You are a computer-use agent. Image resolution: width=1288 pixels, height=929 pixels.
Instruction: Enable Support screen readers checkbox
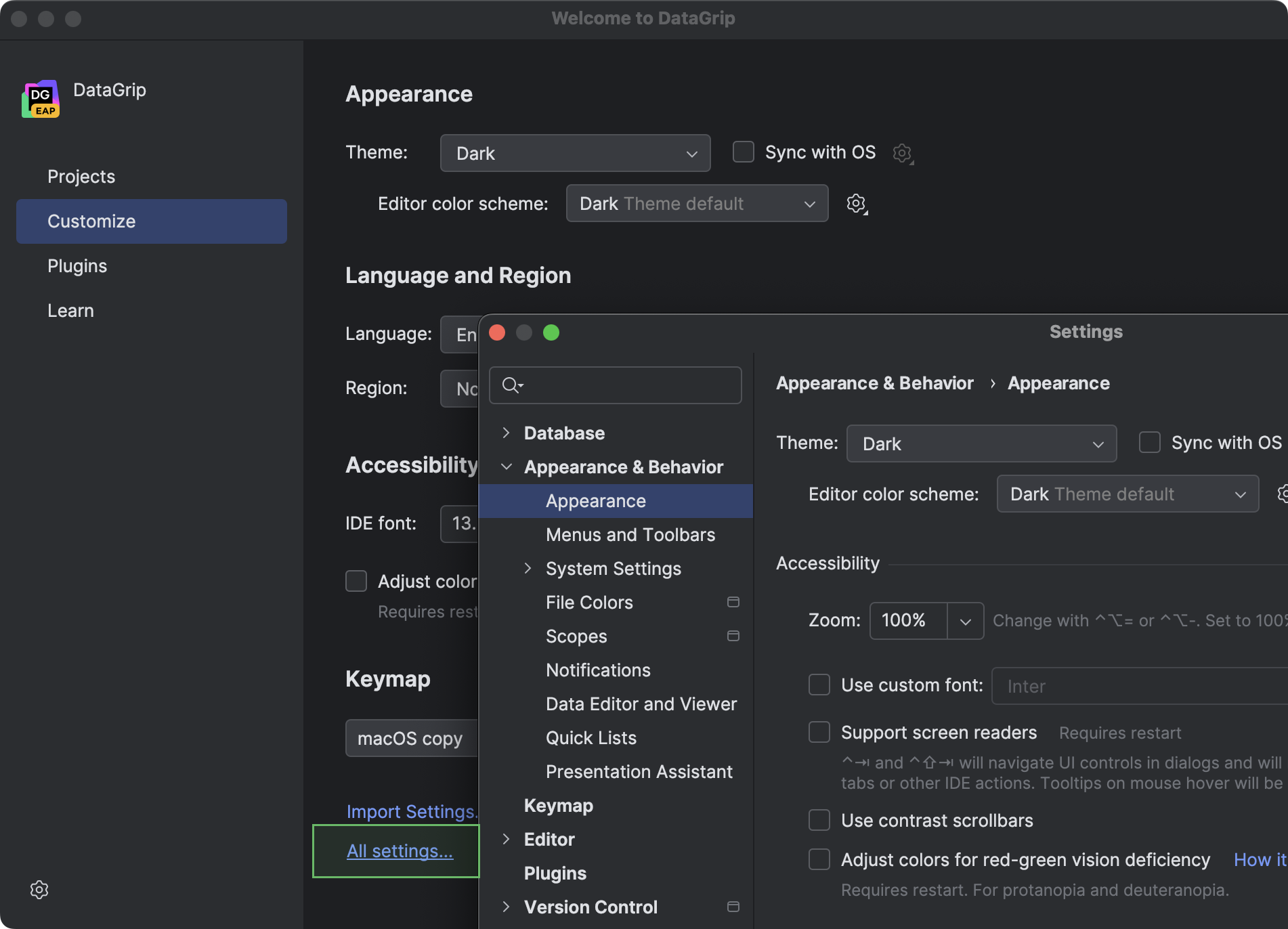tap(819, 732)
